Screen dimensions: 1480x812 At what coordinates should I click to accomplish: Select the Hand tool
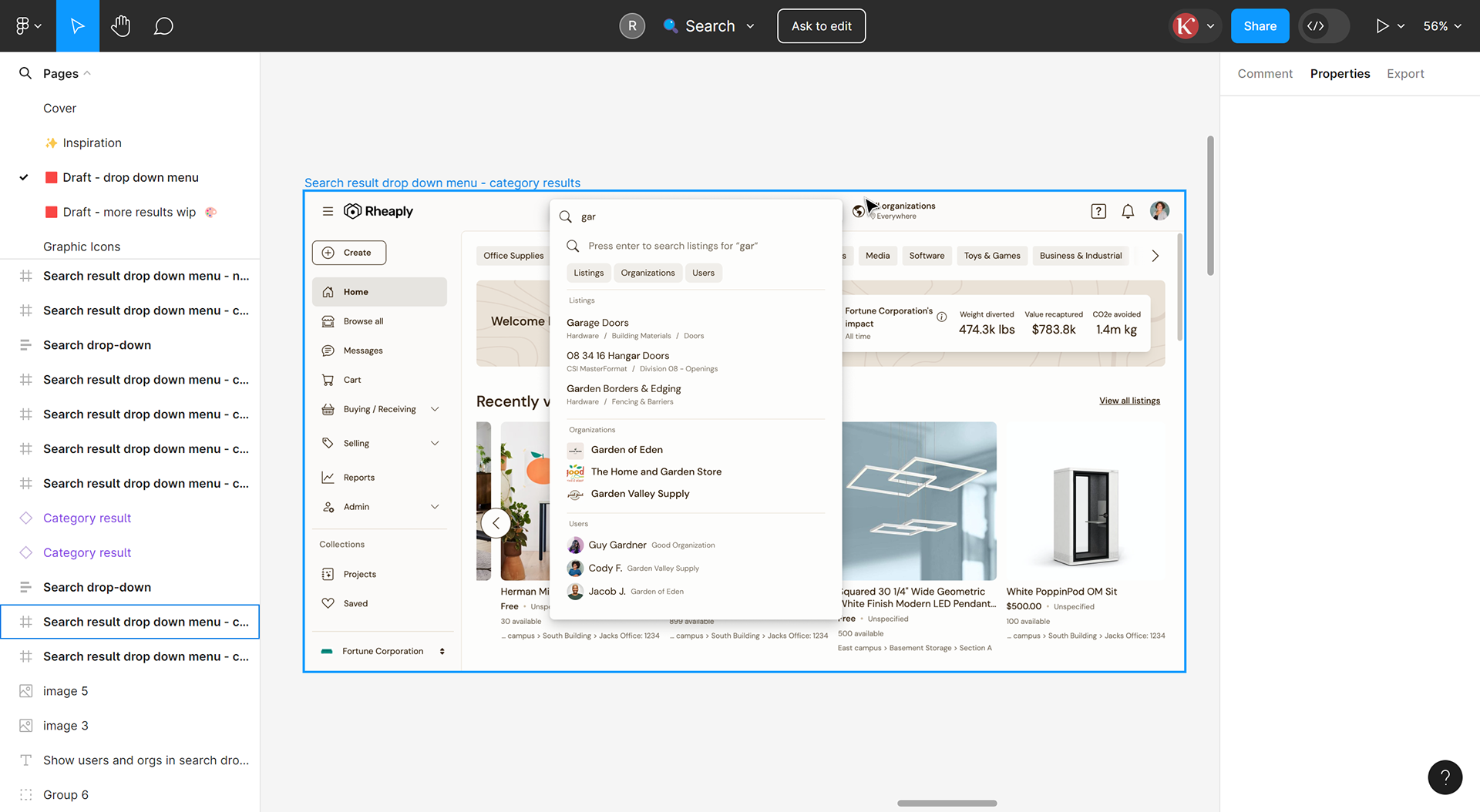[120, 25]
